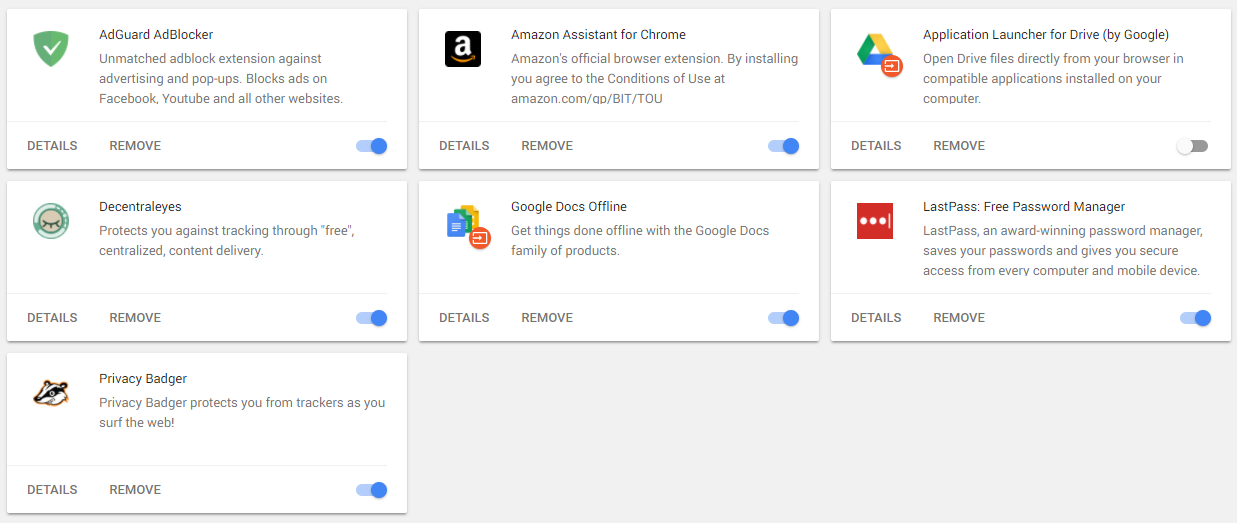This screenshot has width=1237, height=523.
Task: Click the LastPass red logo icon
Action: pyautogui.click(x=875, y=220)
